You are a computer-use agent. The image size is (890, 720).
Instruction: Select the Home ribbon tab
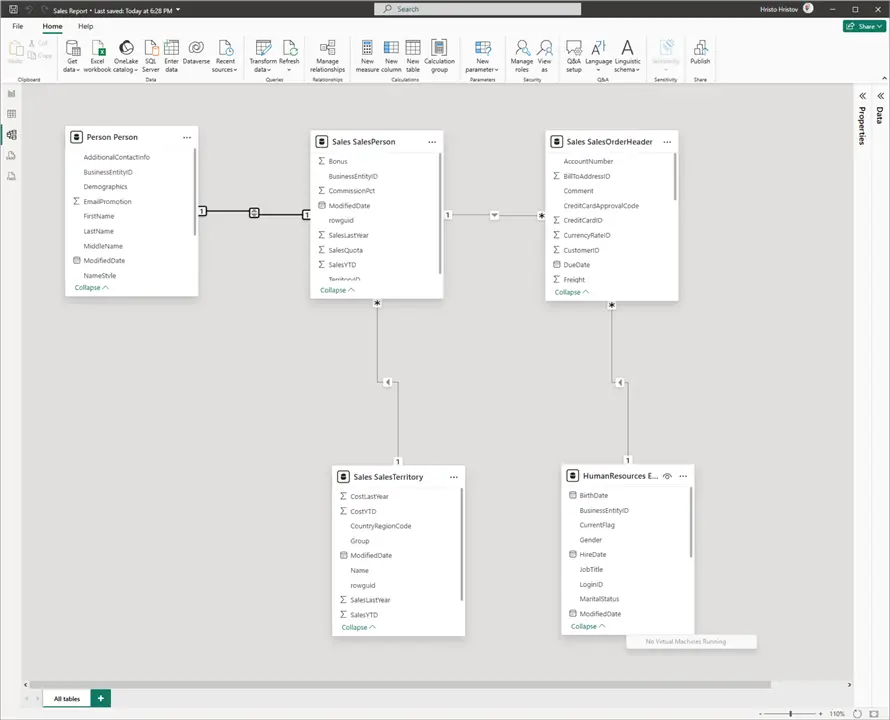[52, 26]
